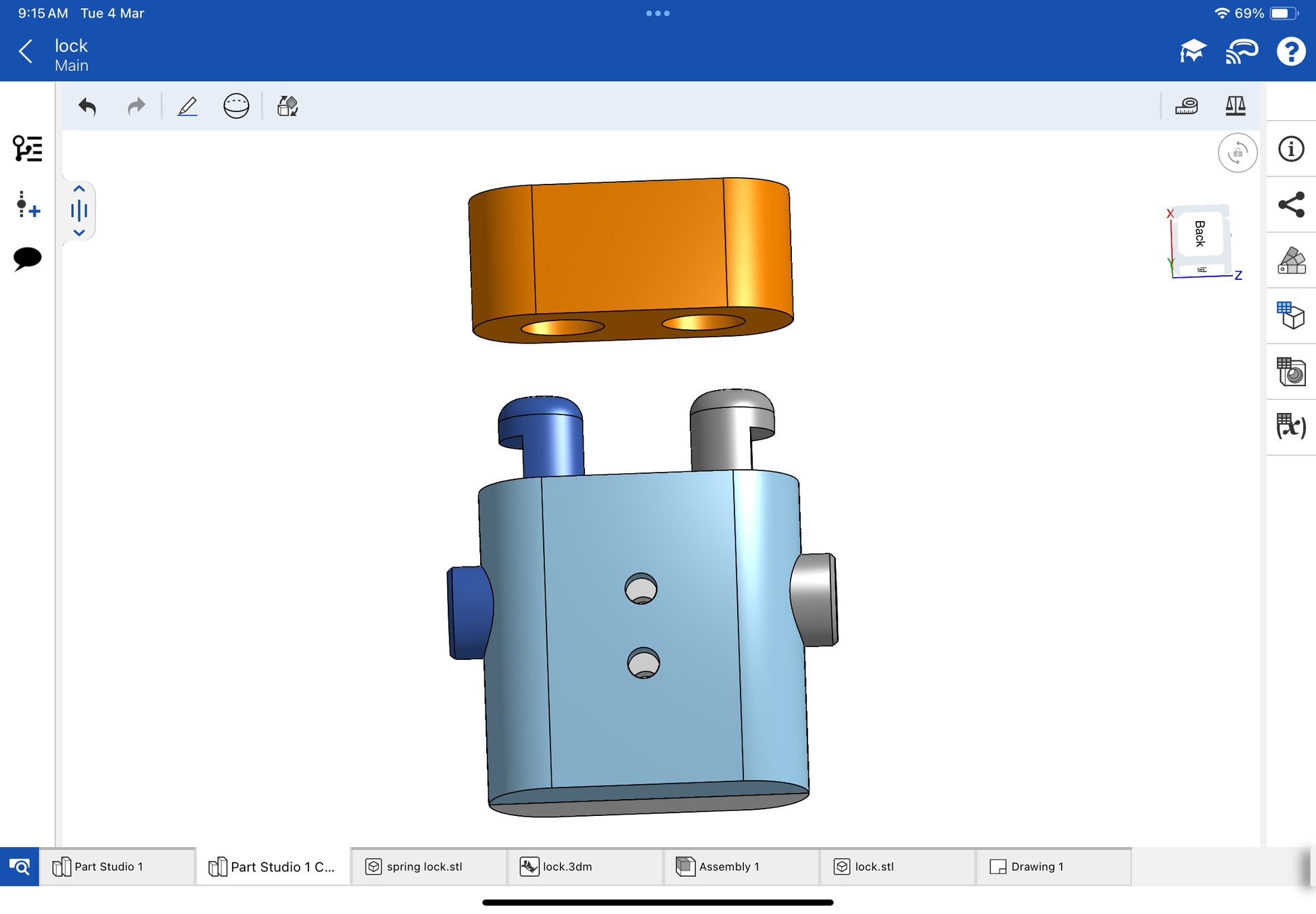Open the Share document icon
The height and width of the screenshot is (914, 1316).
click(x=1291, y=205)
